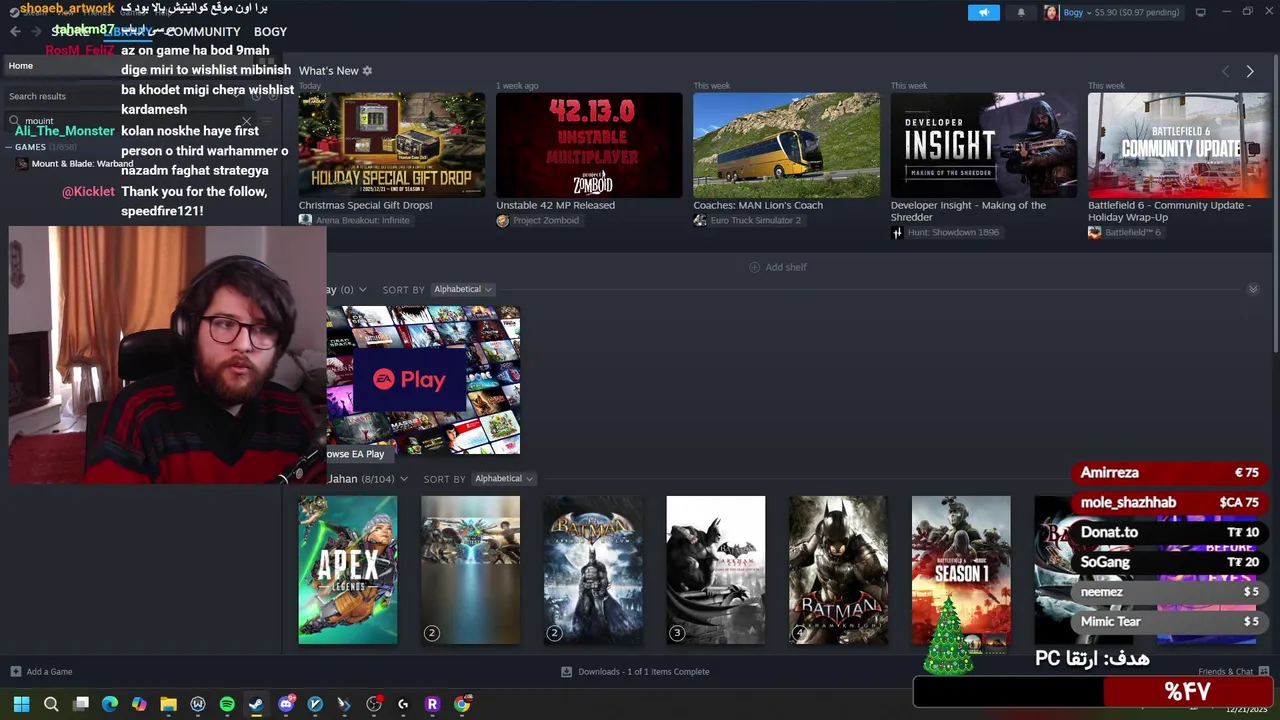Open Friends & Chat
Viewport: 1280px width, 720px height.
point(1233,672)
